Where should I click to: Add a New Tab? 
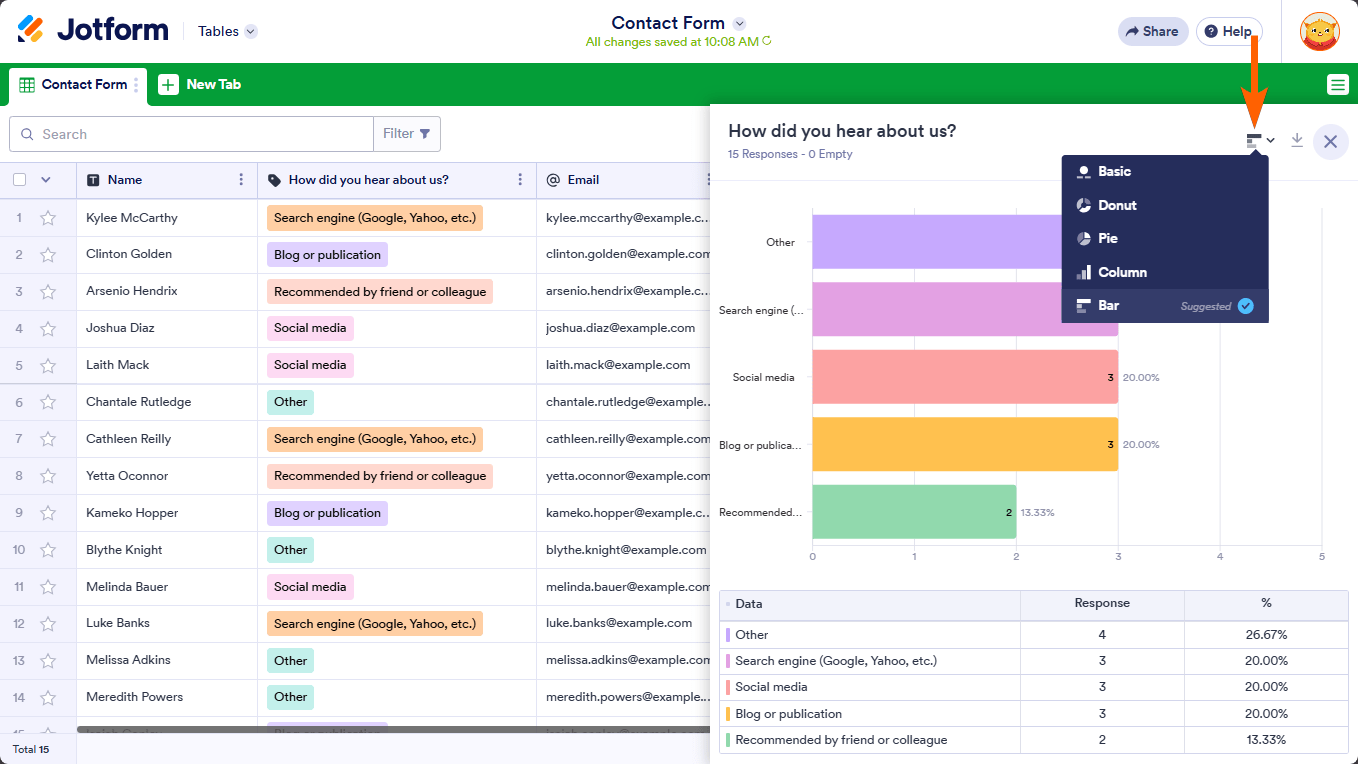200,85
